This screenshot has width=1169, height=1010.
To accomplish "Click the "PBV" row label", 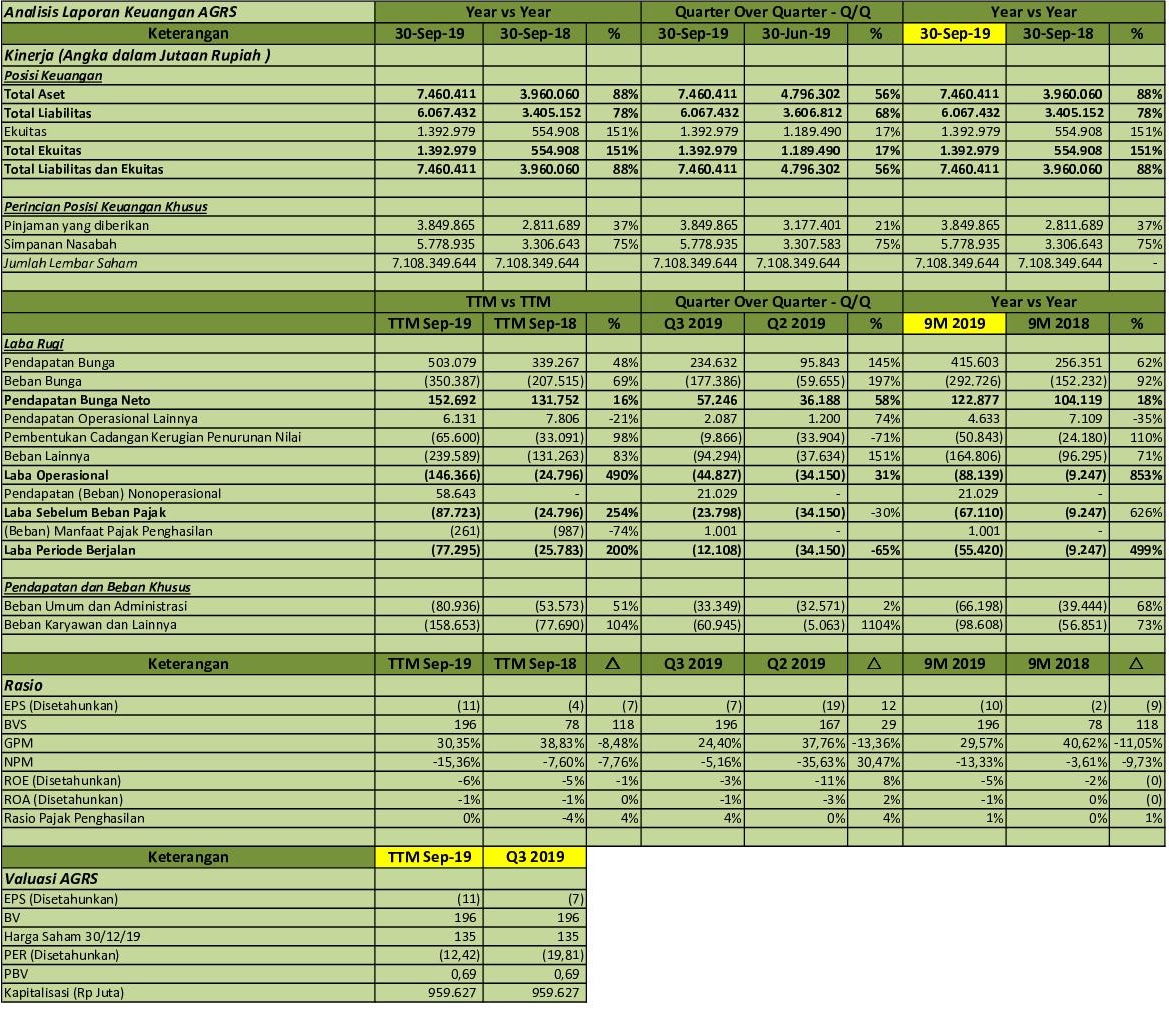I will (16, 973).
